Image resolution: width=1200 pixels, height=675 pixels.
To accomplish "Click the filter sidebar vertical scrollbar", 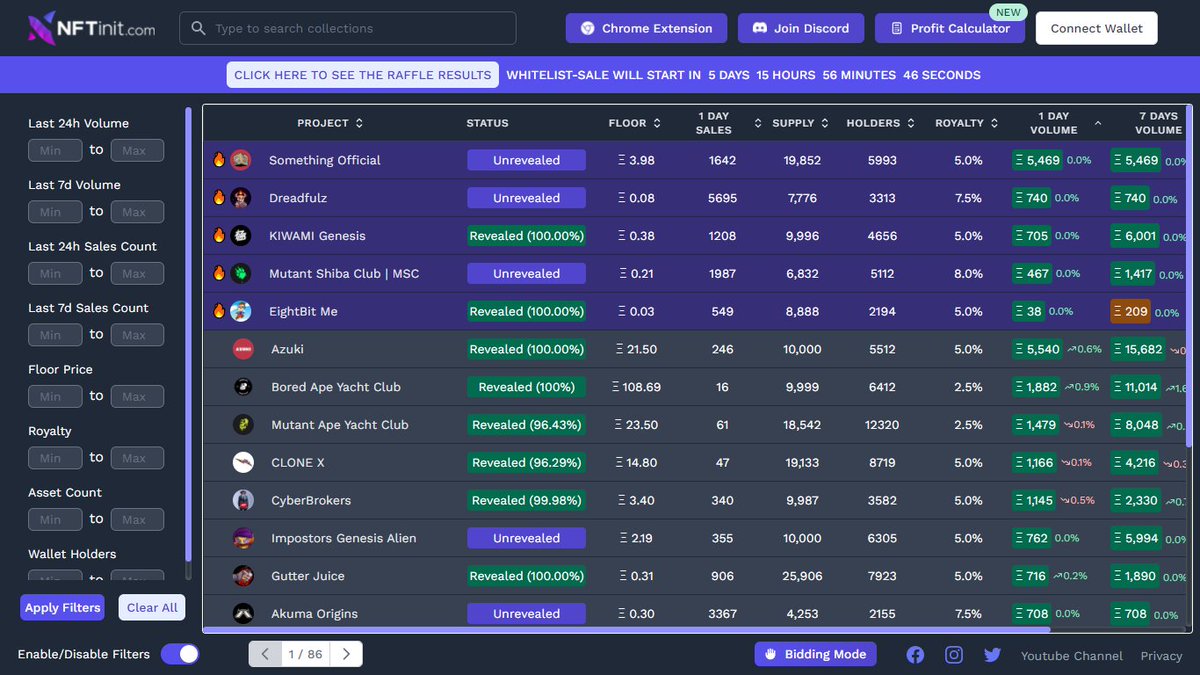I will click(188, 335).
